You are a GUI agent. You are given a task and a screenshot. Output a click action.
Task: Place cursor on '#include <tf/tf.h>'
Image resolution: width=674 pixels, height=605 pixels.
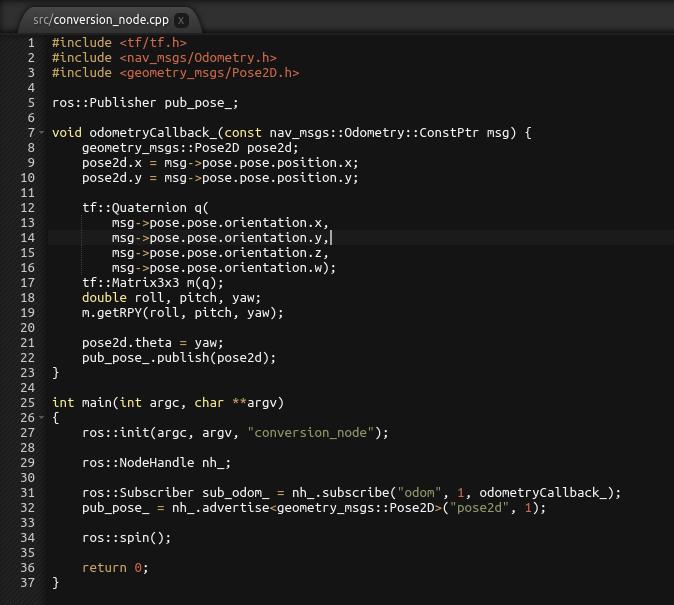(119, 43)
